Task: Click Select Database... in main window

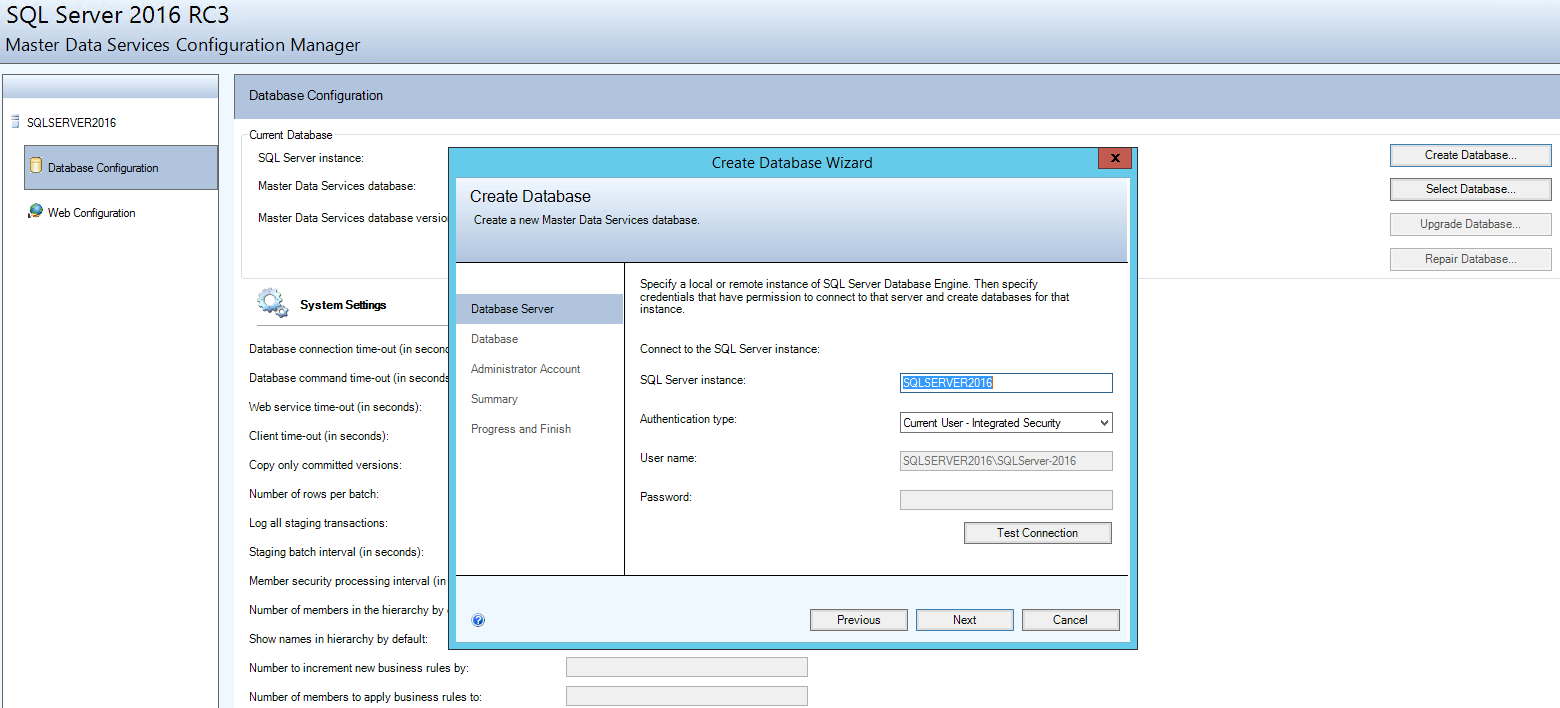Action: coord(1471,189)
